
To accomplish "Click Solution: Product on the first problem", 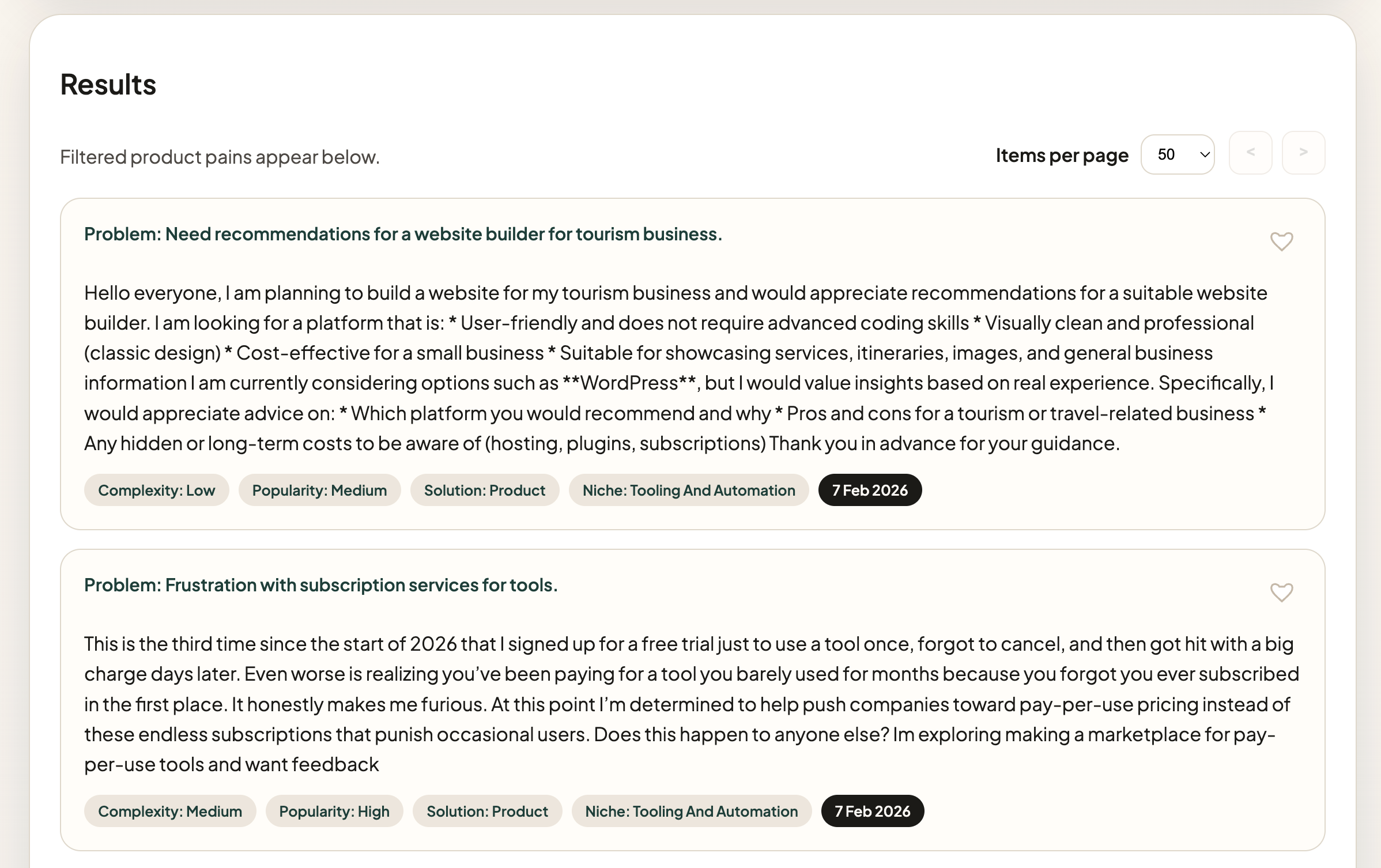I will coord(484,490).
